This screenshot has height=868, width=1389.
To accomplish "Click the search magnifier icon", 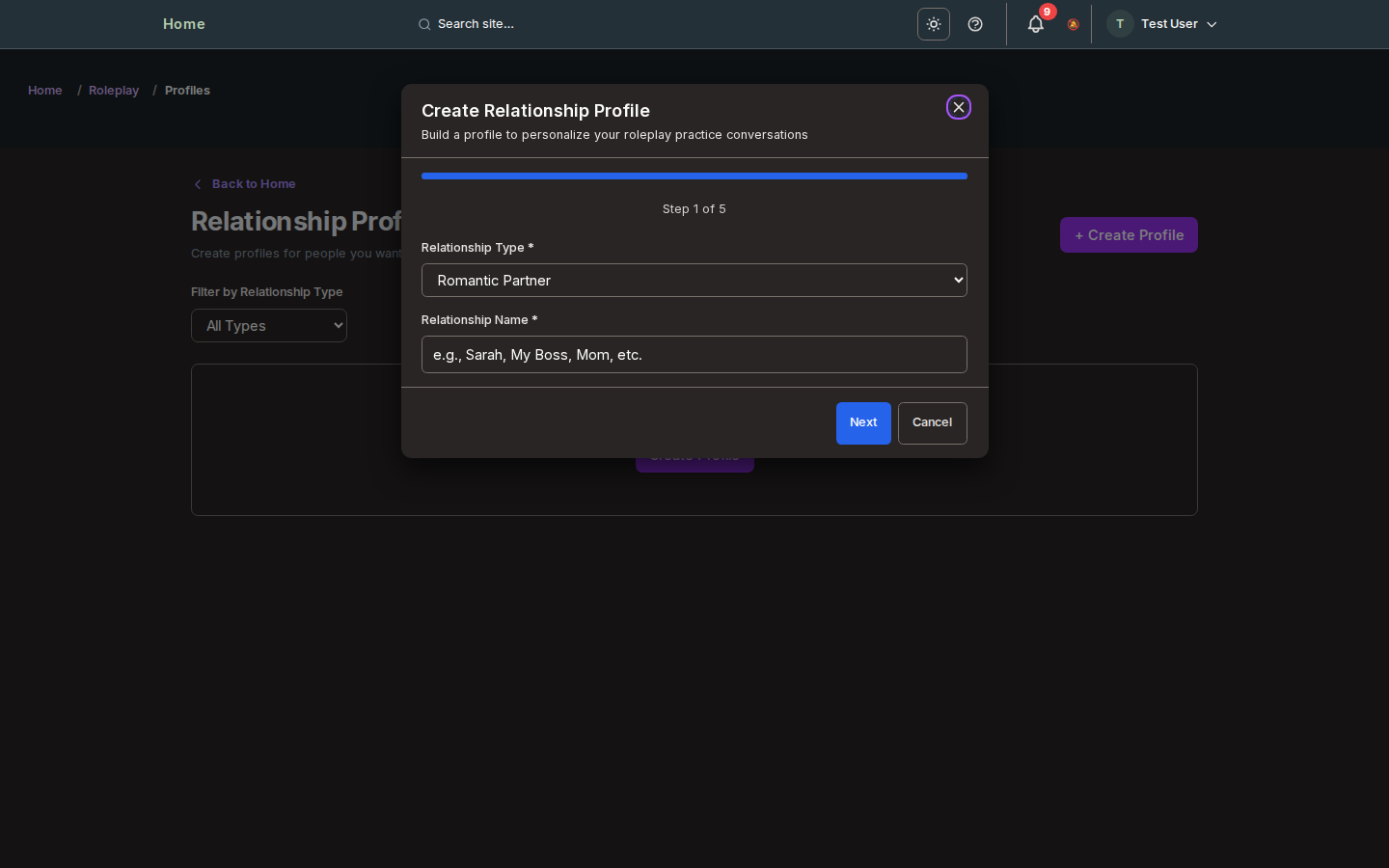I will tap(424, 25).
